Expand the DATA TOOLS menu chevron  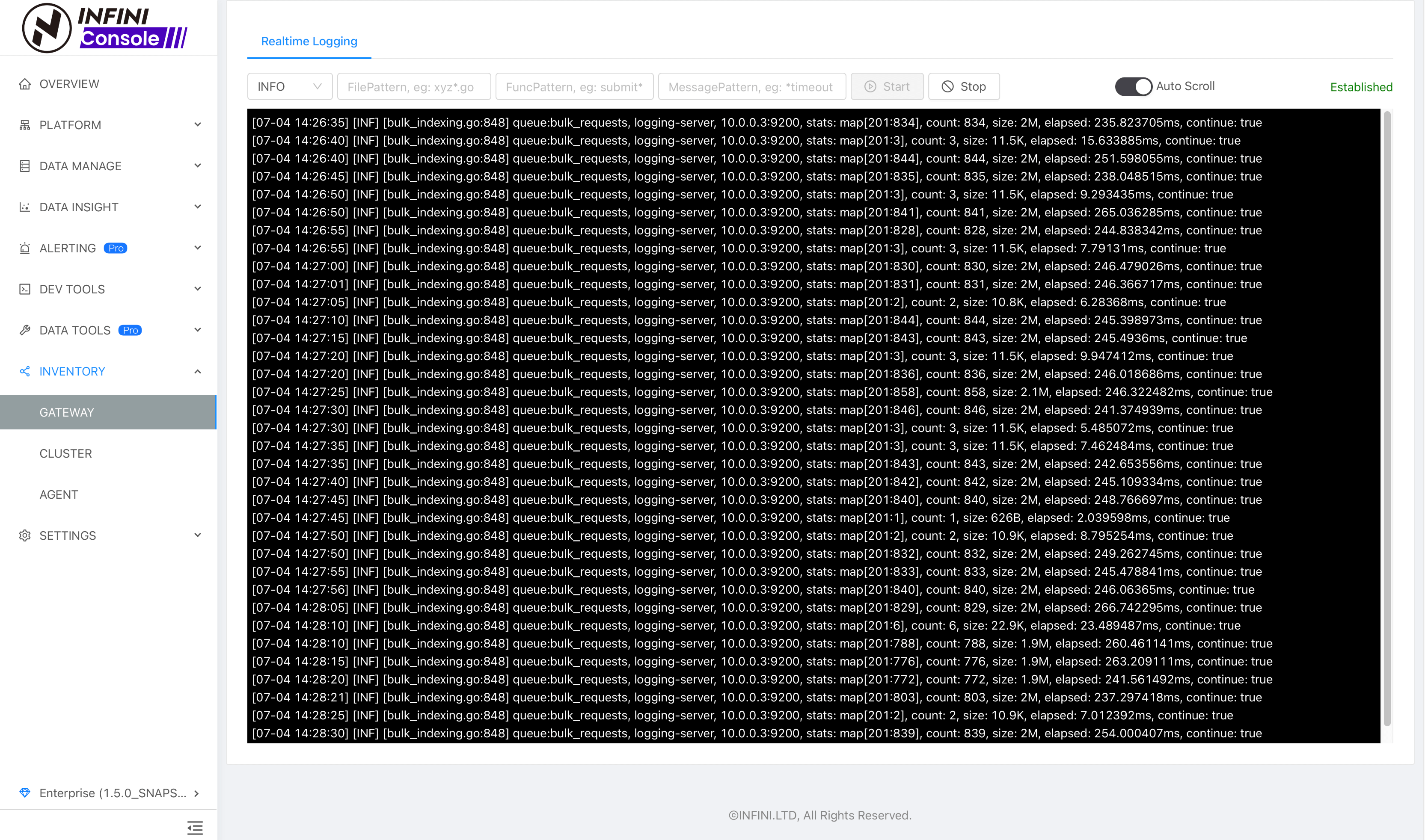coord(198,330)
